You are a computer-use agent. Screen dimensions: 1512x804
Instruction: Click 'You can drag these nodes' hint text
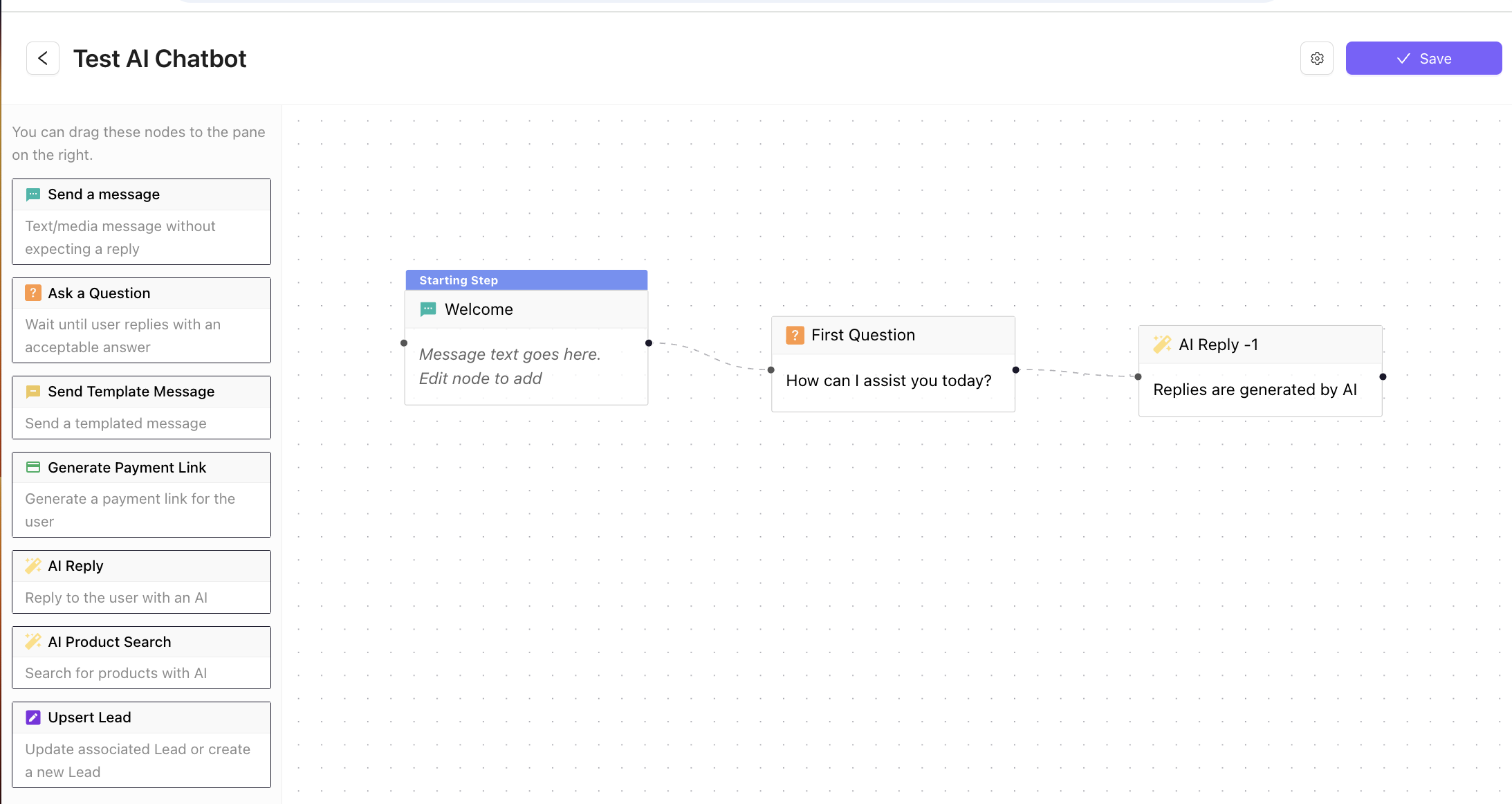coord(138,143)
